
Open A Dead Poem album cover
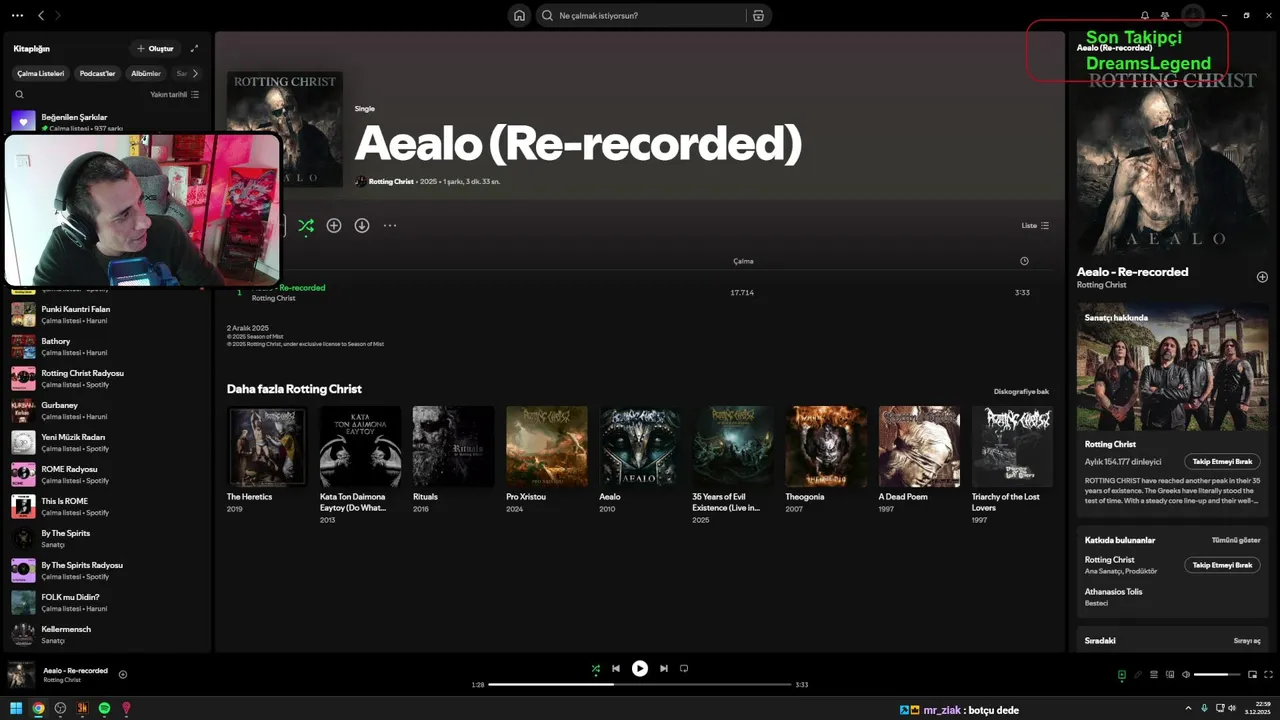point(919,446)
